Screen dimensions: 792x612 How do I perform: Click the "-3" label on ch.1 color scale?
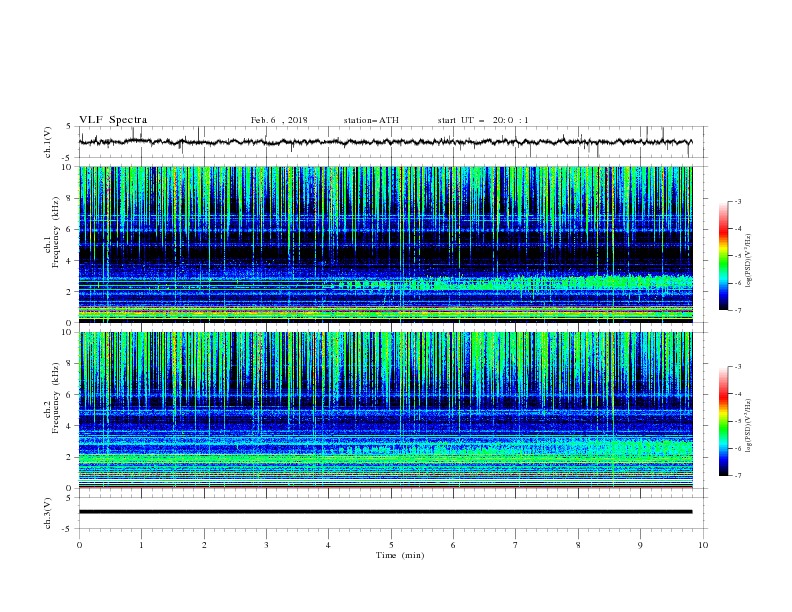737,201
